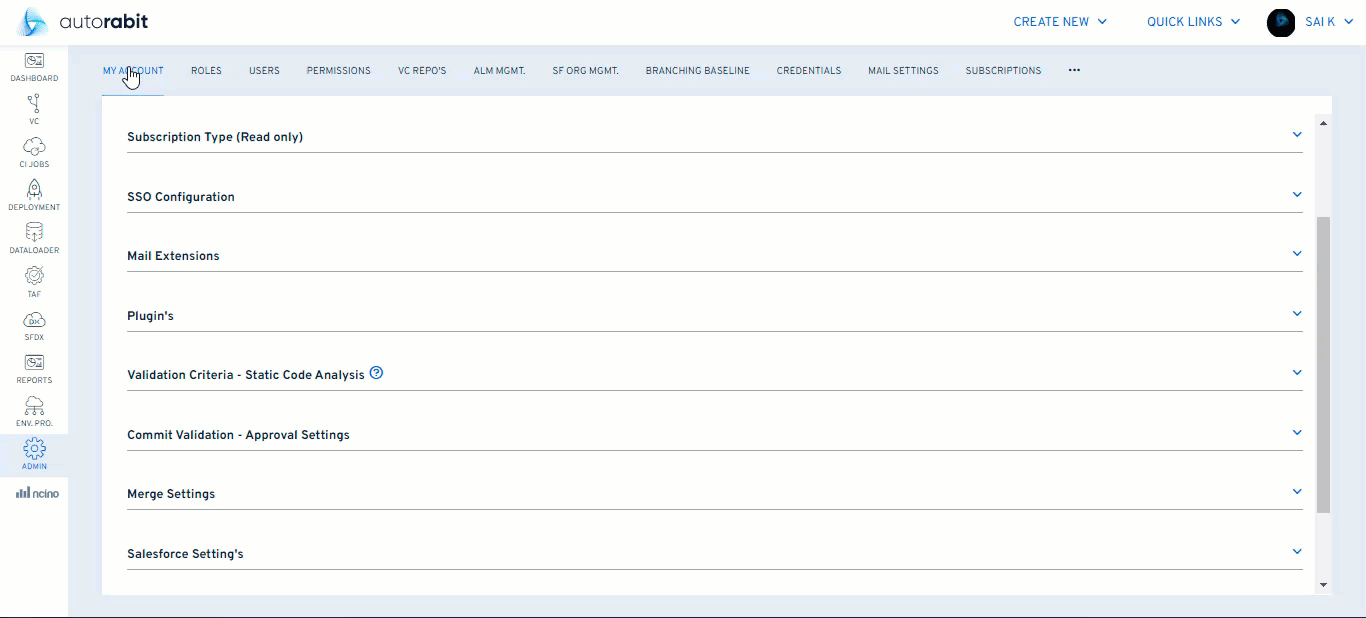Expand the Subscription Type section
This screenshot has width=1366, height=618.
tap(1297, 135)
